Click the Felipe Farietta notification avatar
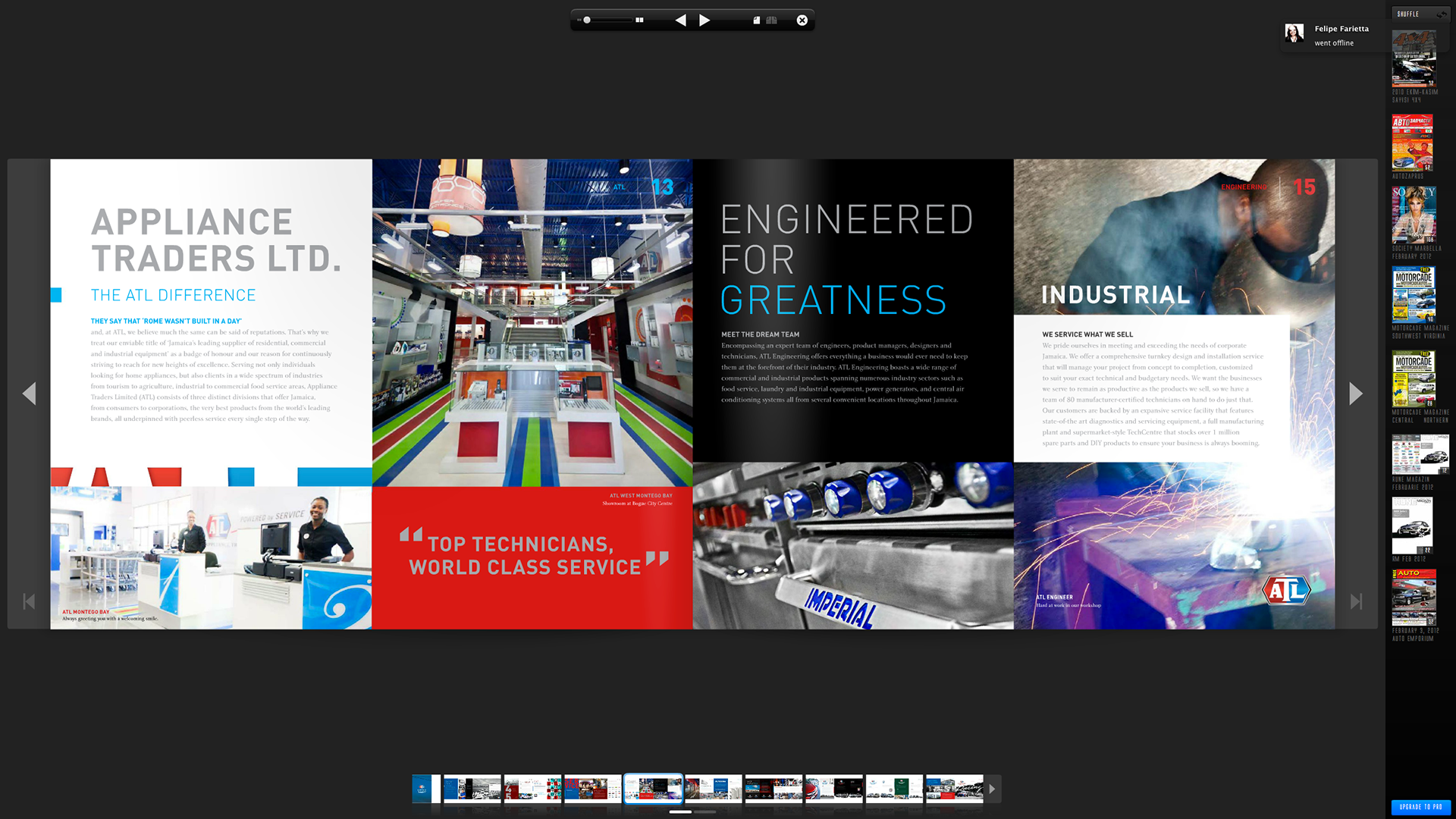Image resolution: width=1456 pixels, height=819 pixels. (x=1294, y=33)
